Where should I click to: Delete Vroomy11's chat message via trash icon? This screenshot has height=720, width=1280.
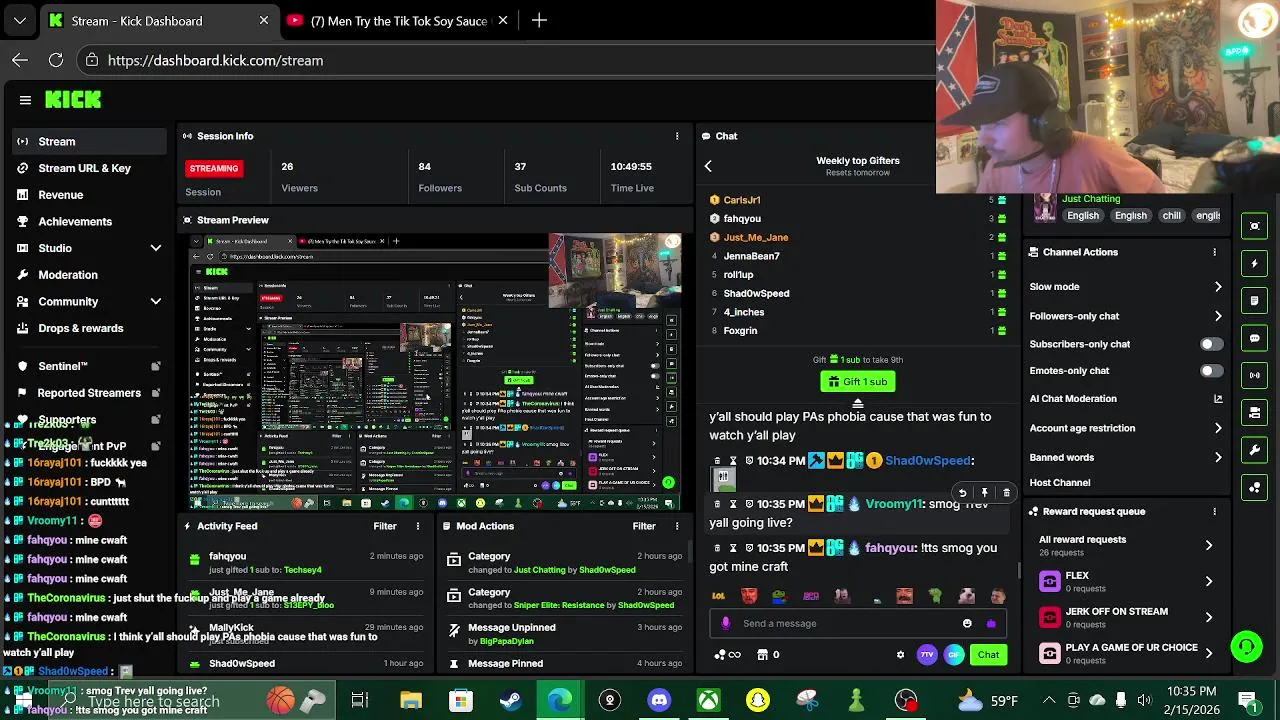click(x=1006, y=493)
